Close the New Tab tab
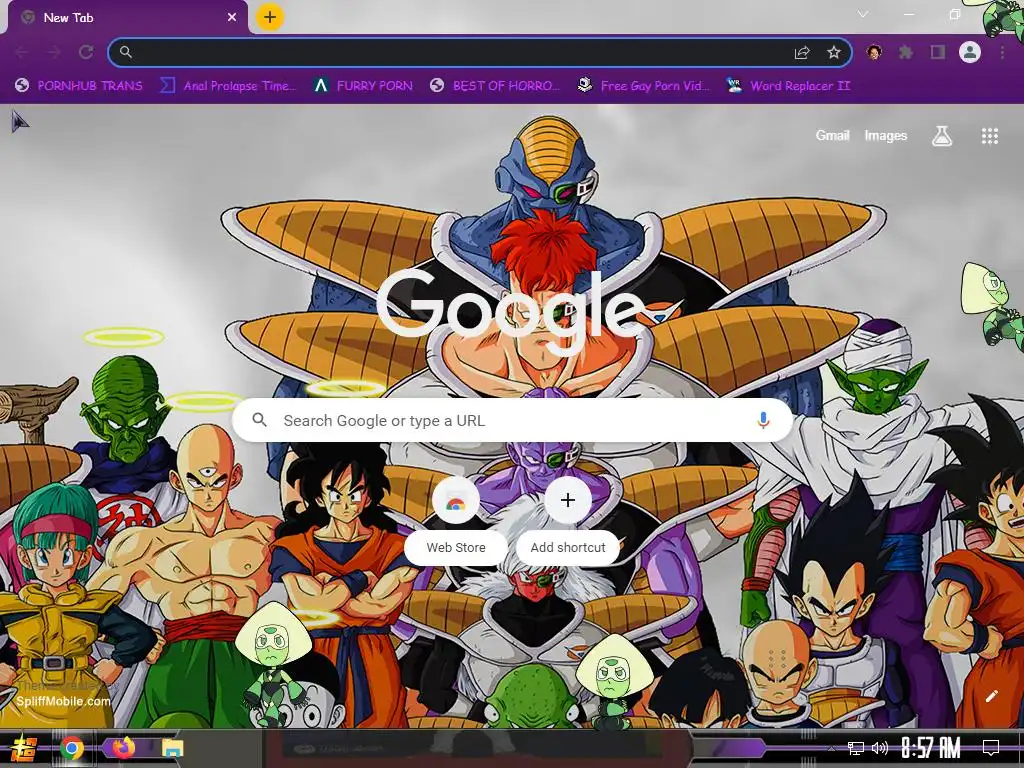 [x=232, y=18]
